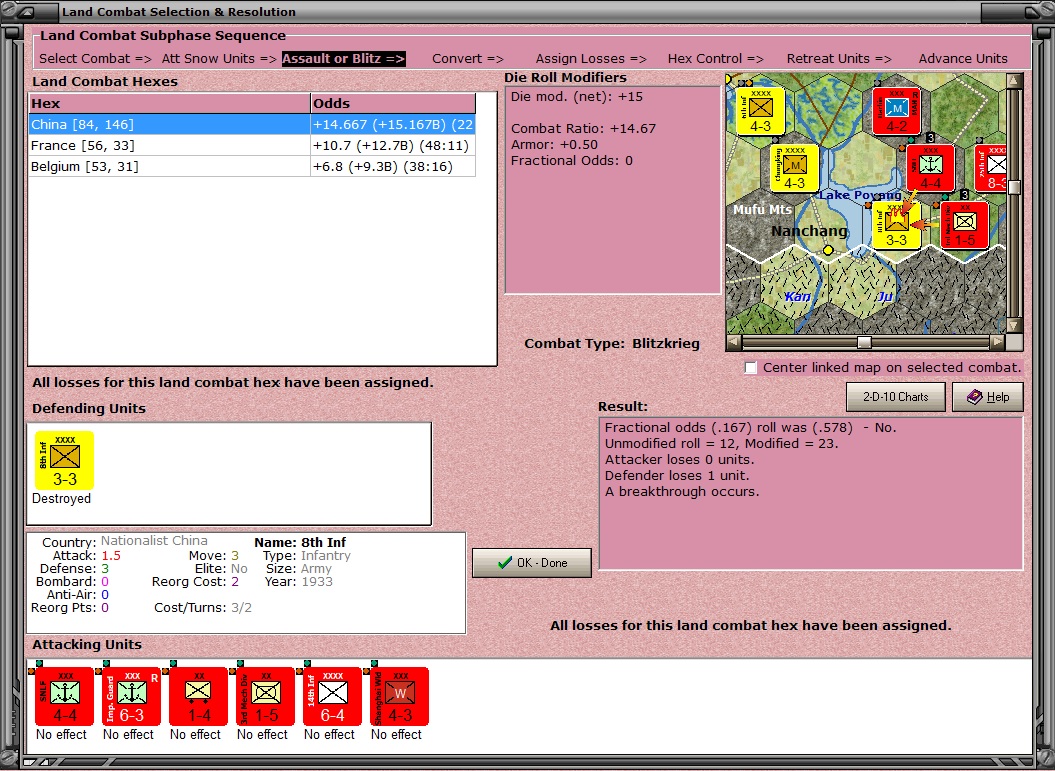The image size is (1055, 771).
Task: Click 'A breakthrough occurs.' result line
Action: (682, 492)
